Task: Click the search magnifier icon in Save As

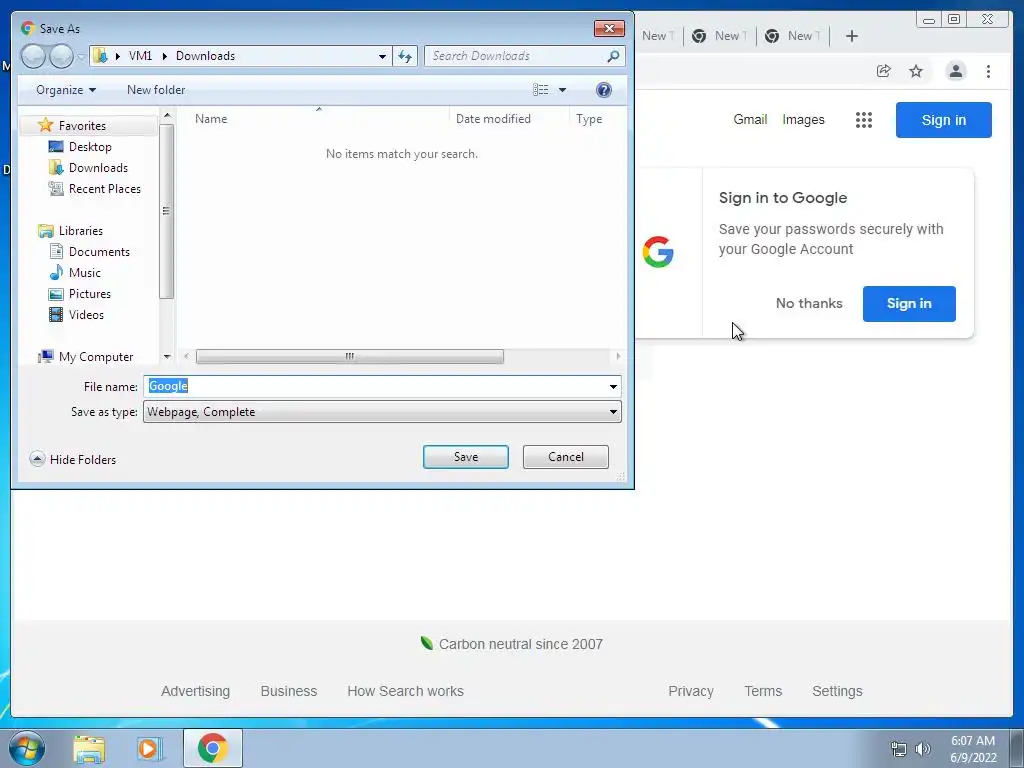Action: (x=613, y=56)
